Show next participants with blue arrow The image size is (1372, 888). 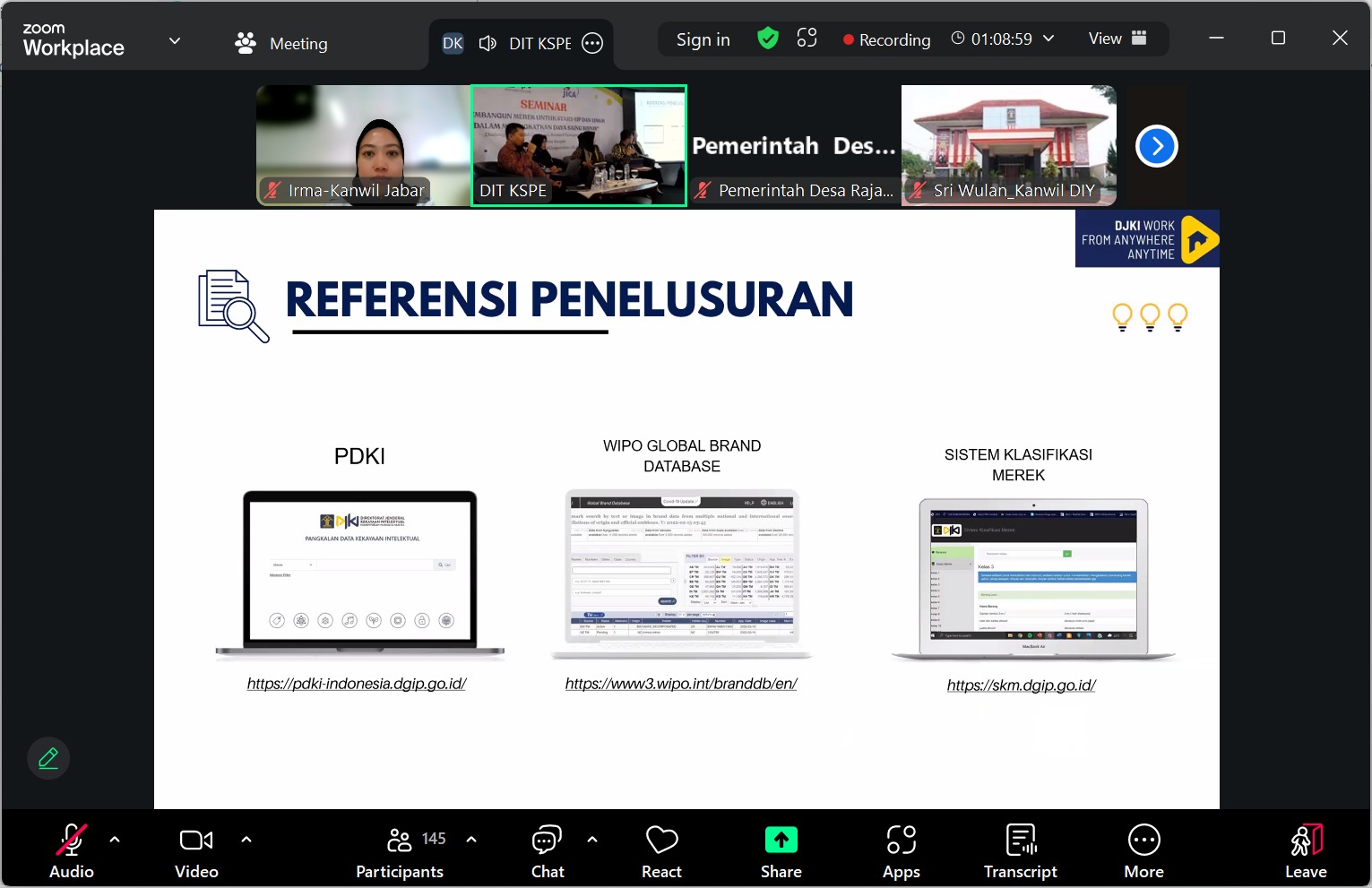click(1156, 146)
